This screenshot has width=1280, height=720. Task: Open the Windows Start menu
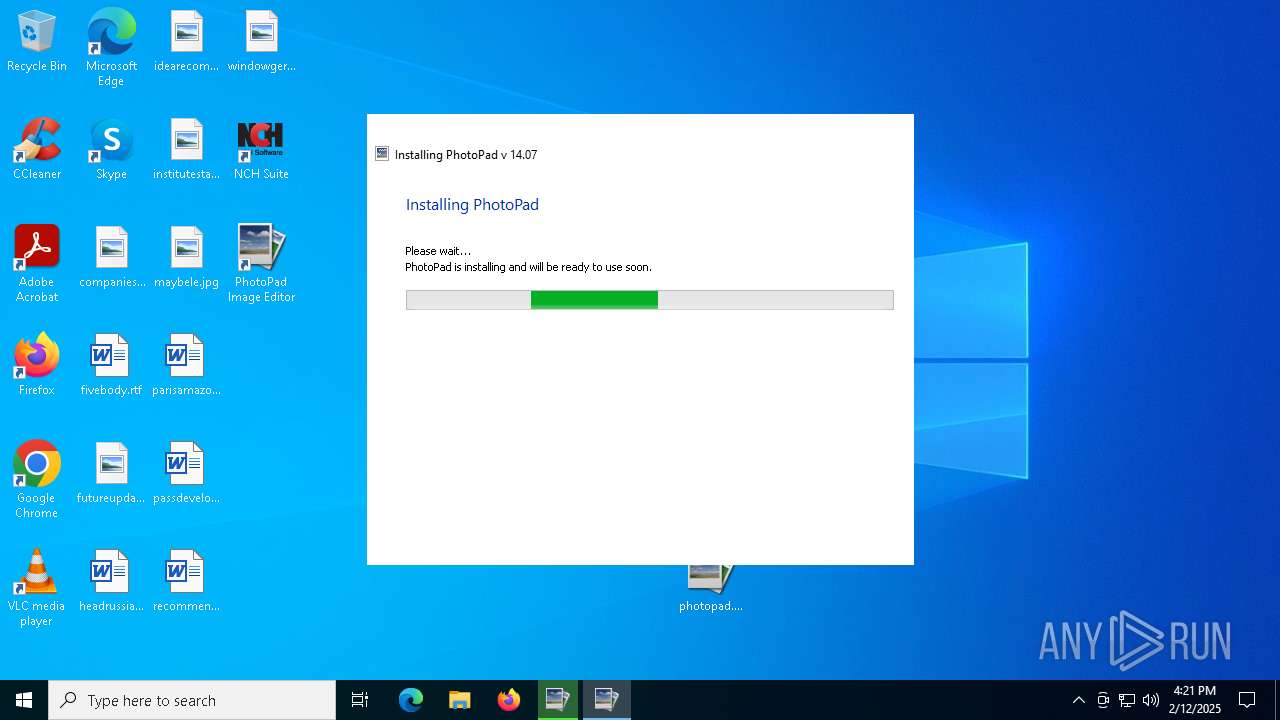24,700
